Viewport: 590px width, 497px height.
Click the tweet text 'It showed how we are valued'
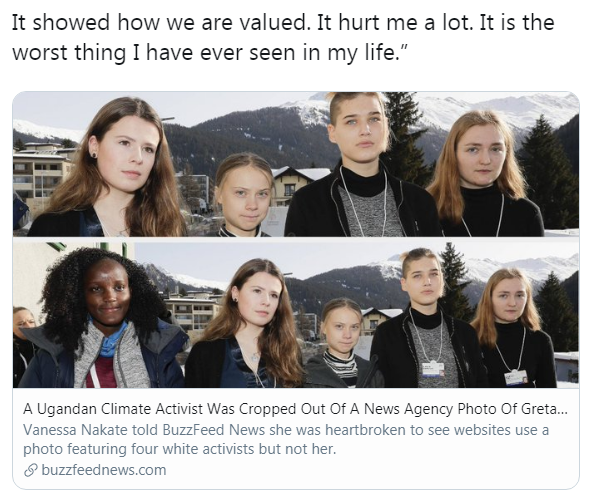(x=160, y=23)
